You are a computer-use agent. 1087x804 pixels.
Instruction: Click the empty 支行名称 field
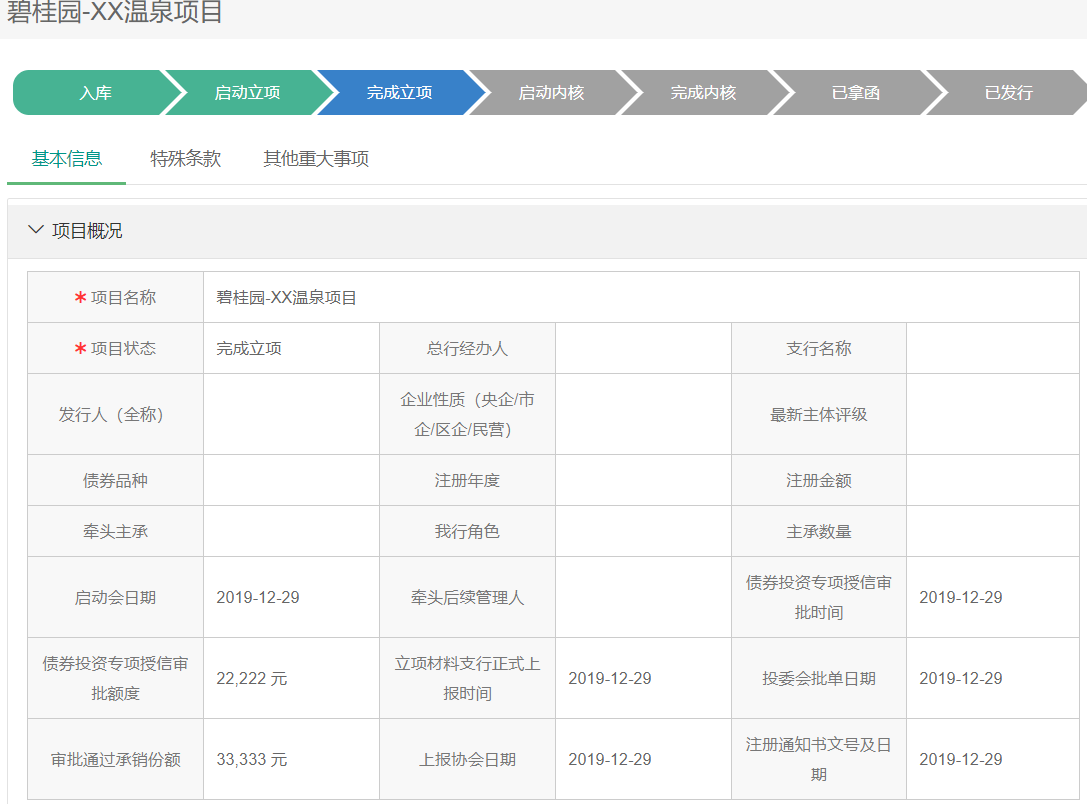(993, 348)
